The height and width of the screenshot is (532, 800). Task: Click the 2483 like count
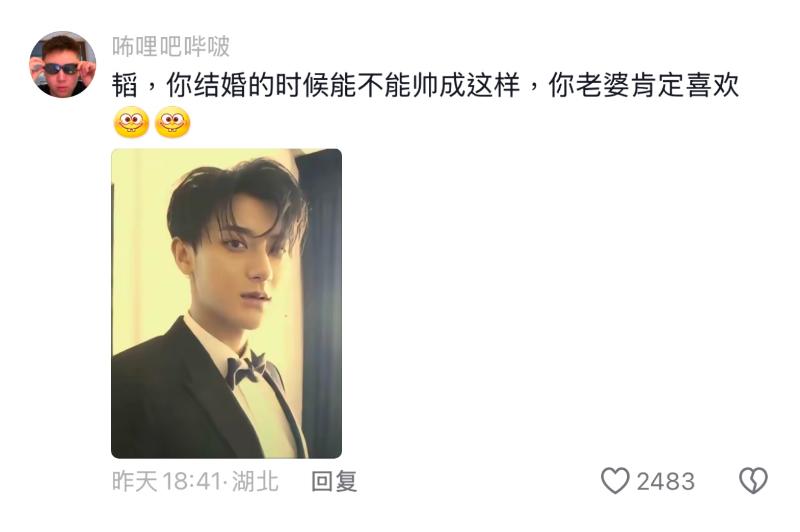[665, 482]
